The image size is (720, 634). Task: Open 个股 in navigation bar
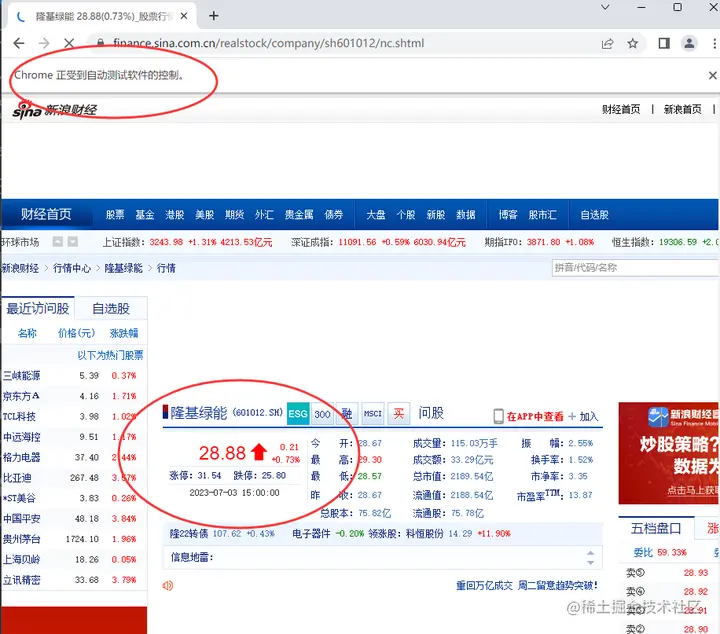click(x=406, y=214)
